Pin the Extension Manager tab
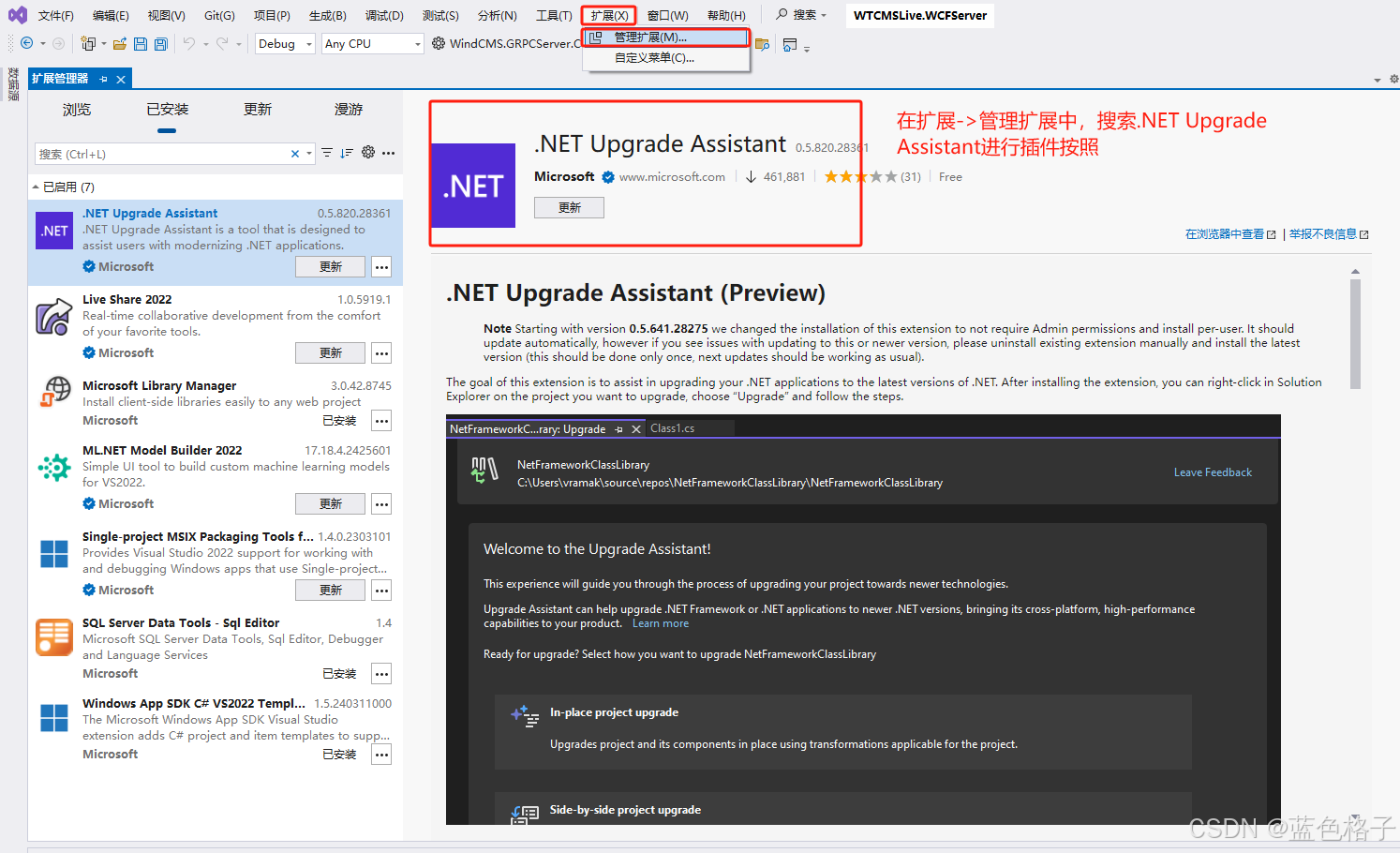The image size is (1400, 853). (x=103, y=79)
